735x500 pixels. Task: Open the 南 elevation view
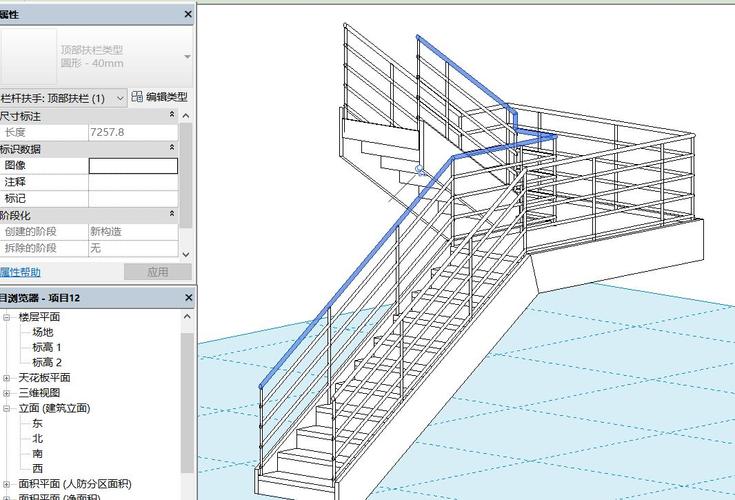[x=37, y=454]
